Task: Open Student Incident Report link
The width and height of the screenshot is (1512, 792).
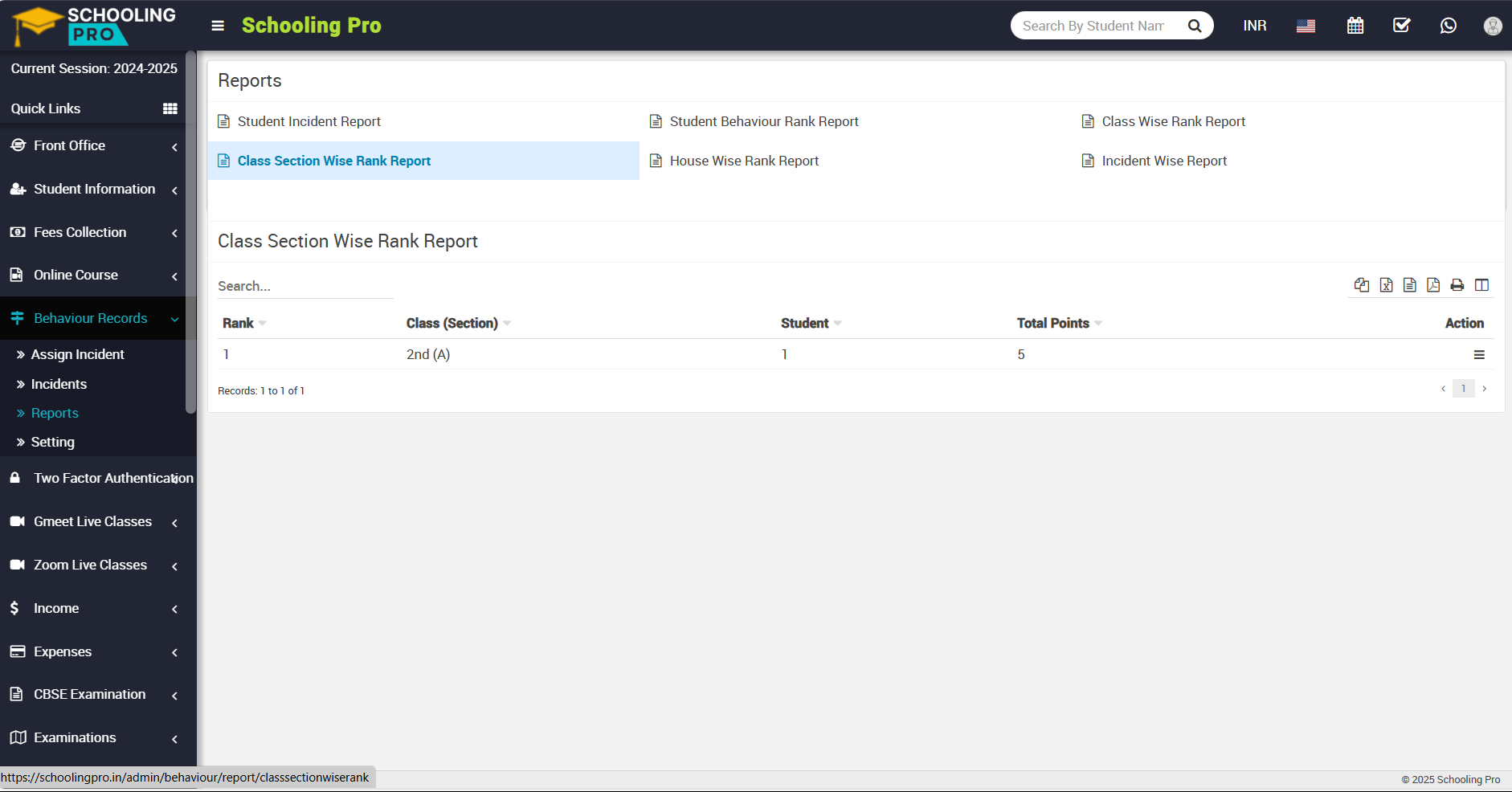Action: point(309,121)
